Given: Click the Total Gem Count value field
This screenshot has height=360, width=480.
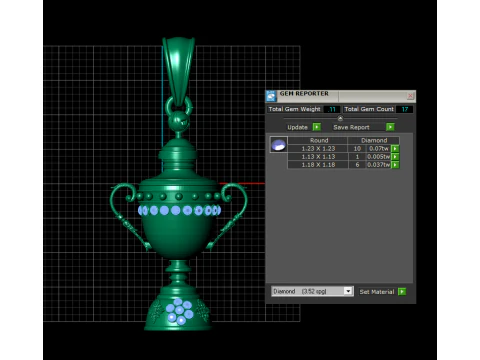Looking at the screenshot, I should (x=405, y=109).
